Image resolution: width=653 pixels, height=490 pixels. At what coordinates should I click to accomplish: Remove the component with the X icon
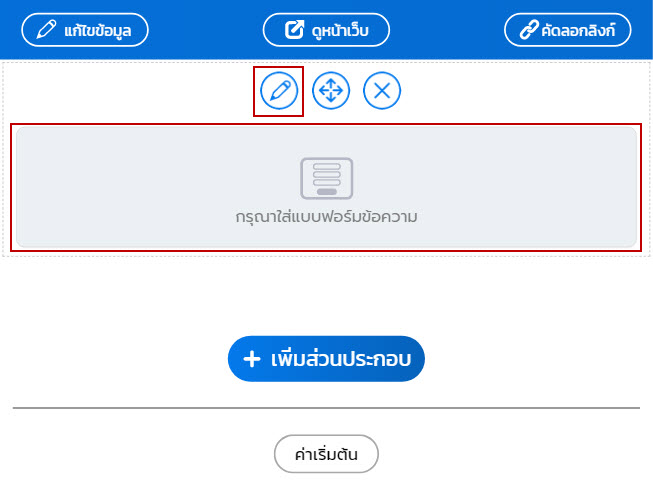(x=382, y=90)
